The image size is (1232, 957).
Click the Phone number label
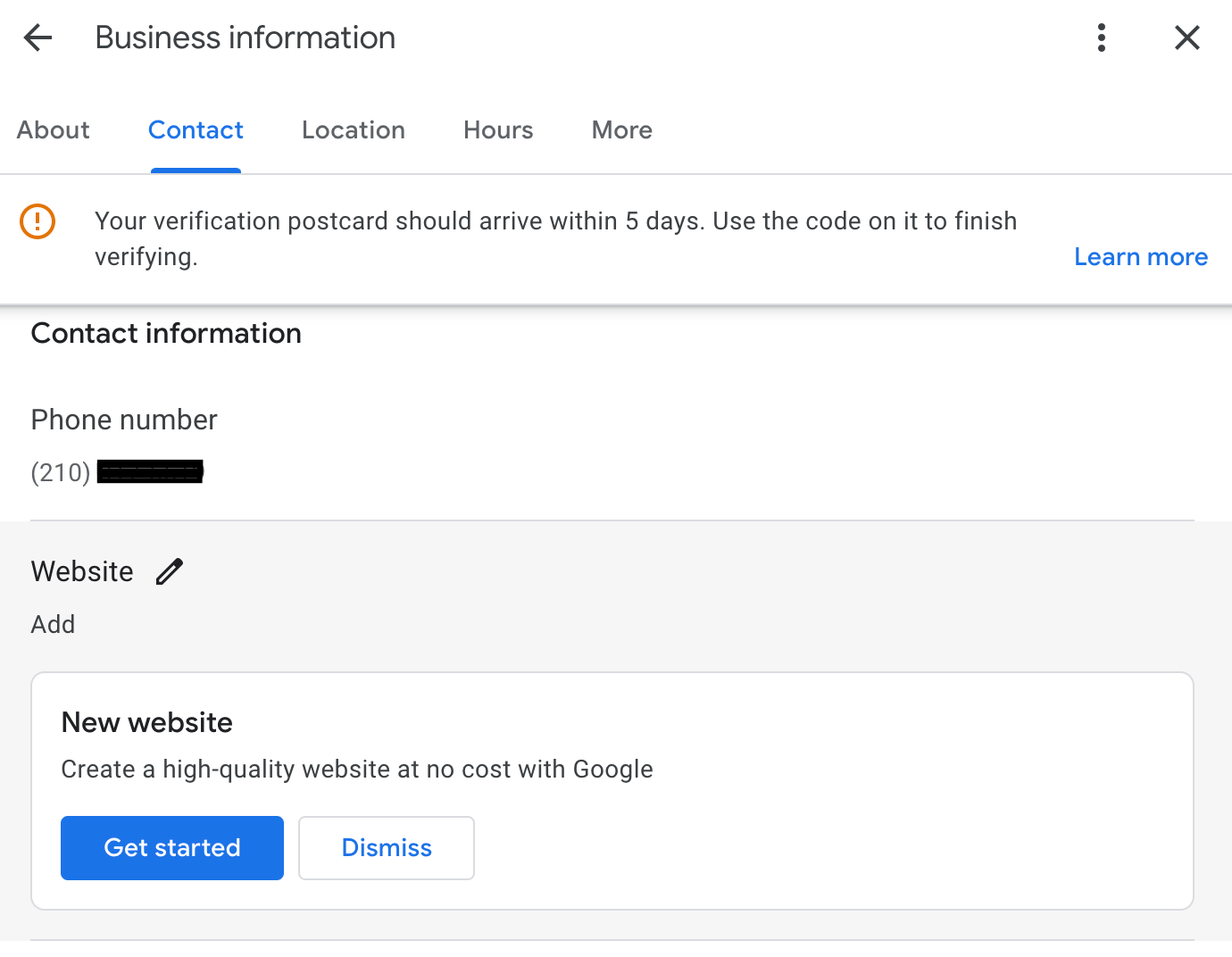[x=124, y=420]
